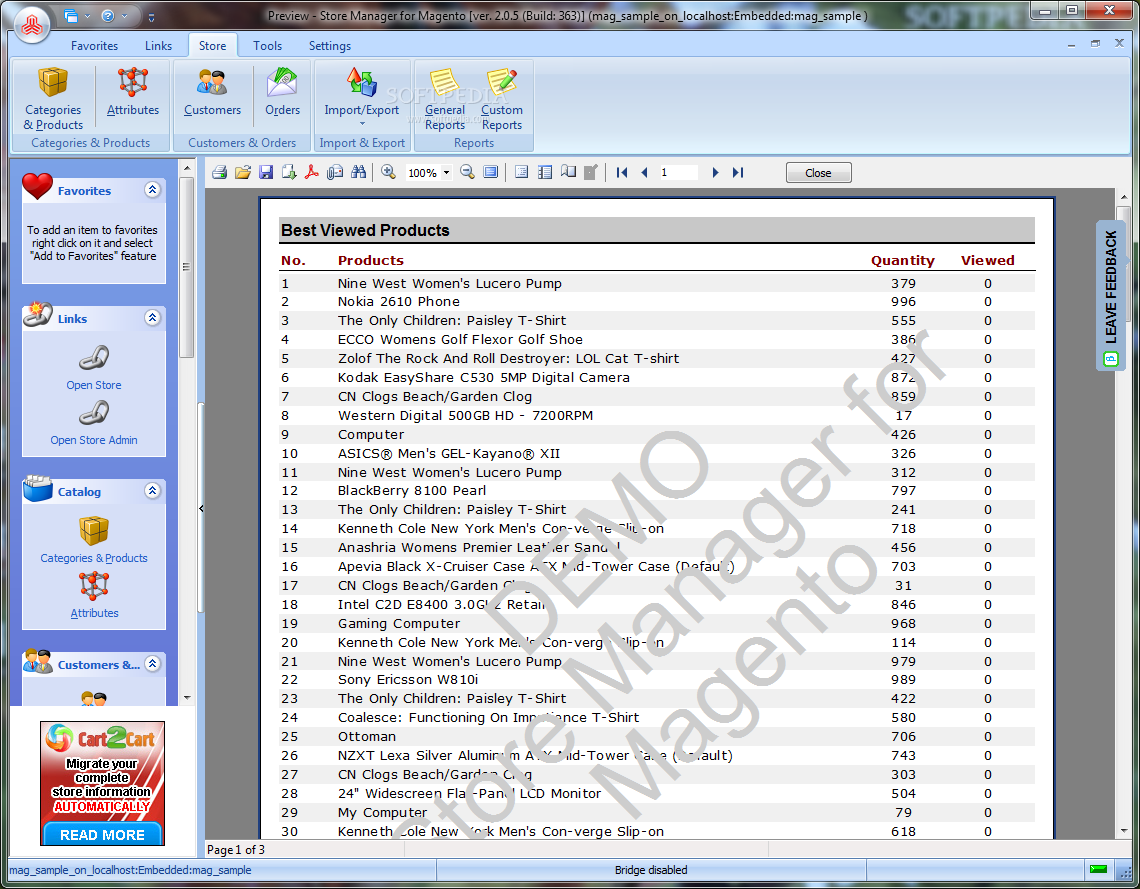Open the Leave Feedback side tab
1140x889 pixels.
(x=1110, y=296)
